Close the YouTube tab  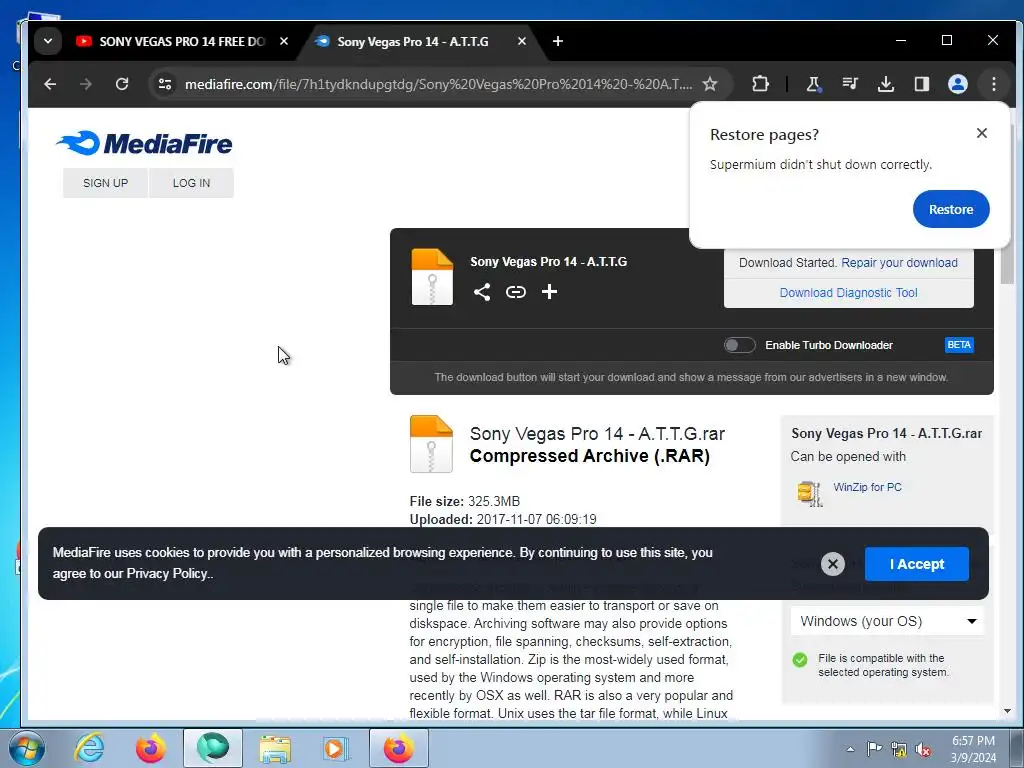click(x=283, y=41)
